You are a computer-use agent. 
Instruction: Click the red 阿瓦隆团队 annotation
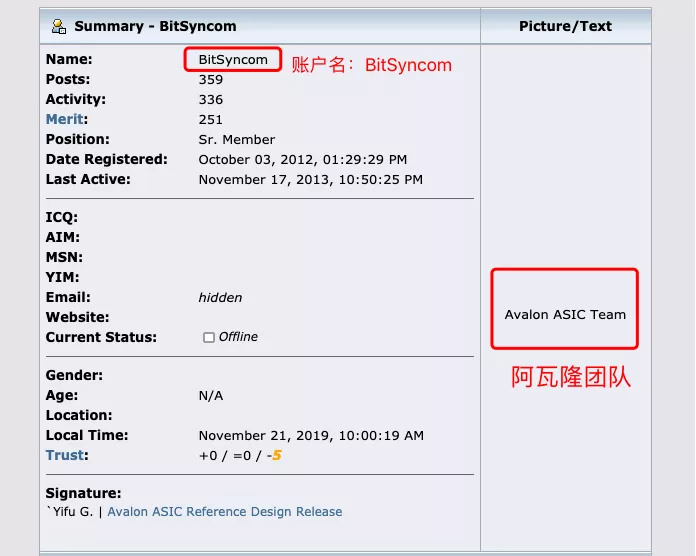[571, 378]
